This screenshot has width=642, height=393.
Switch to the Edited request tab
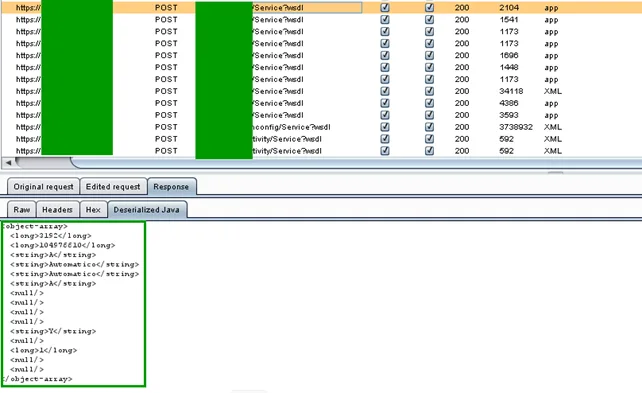tap(113, 187)
